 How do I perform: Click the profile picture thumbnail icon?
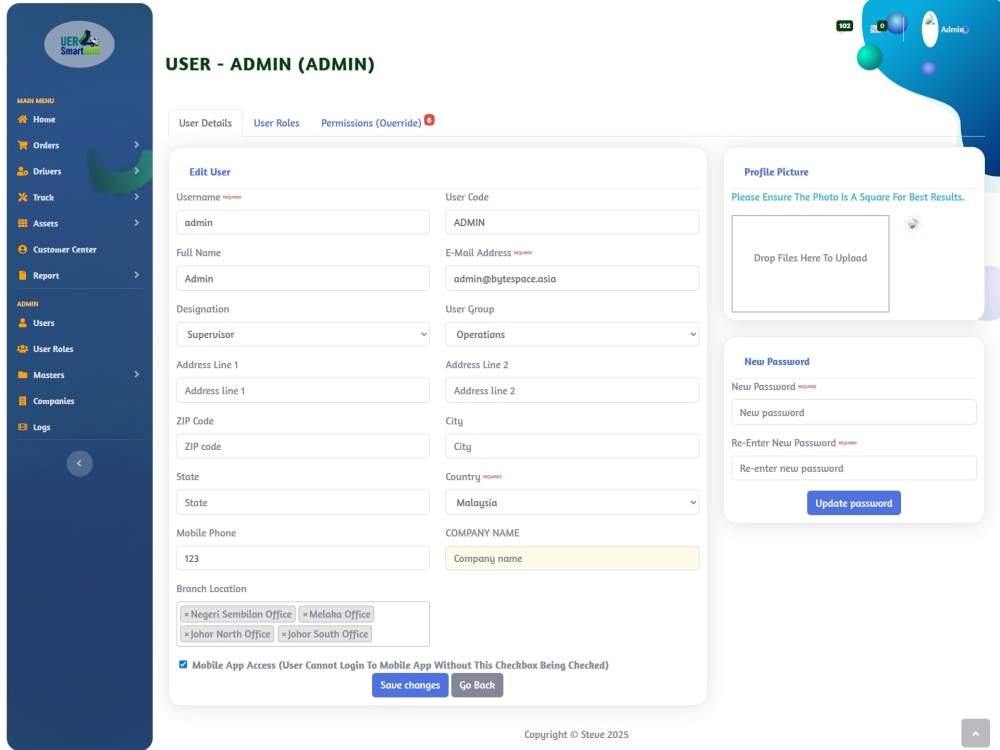coord(913,224)
